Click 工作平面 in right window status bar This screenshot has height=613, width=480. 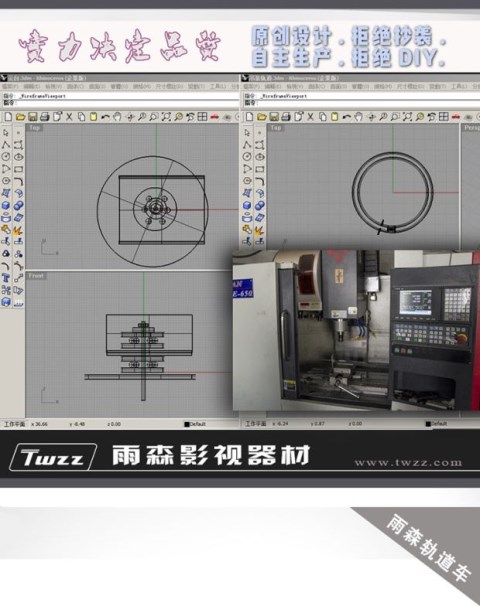click(x=256, y=424)
